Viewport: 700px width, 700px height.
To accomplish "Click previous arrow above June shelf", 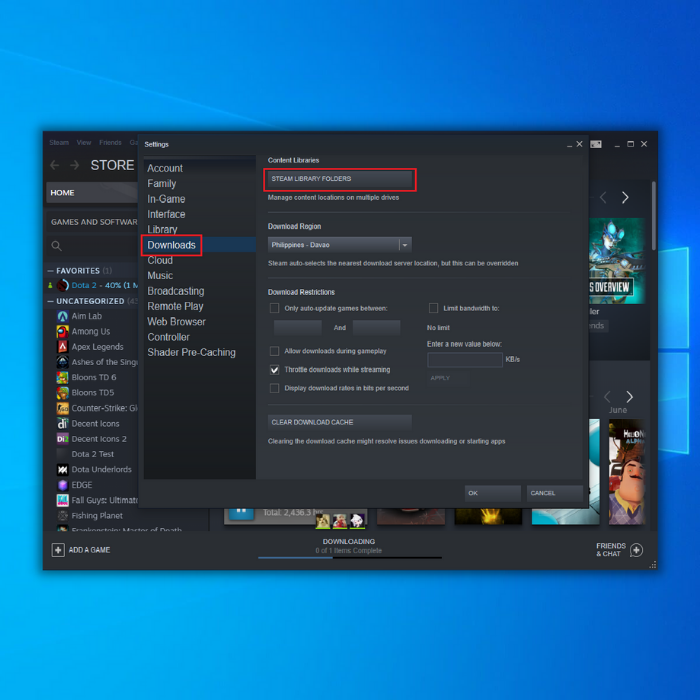I will pyautogui.click(x=607, y=396).
